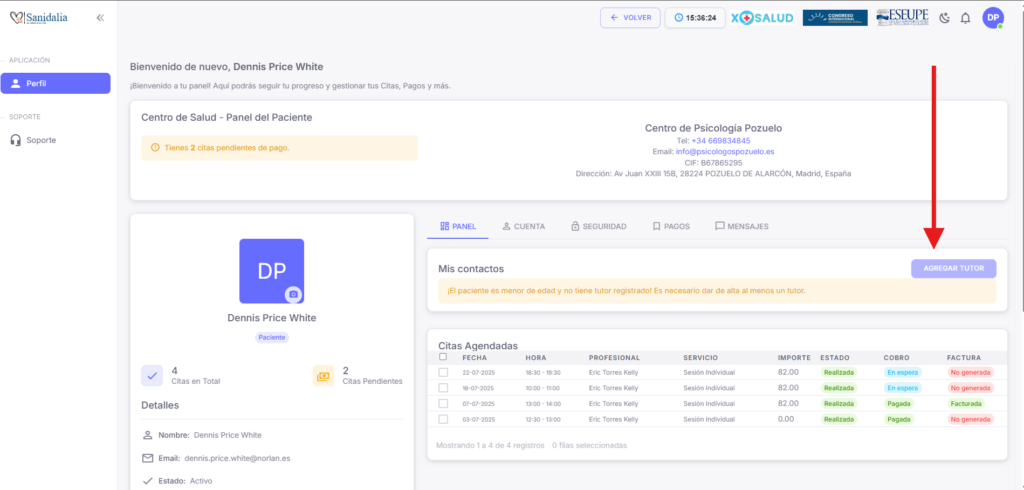Check the select-all checkbox in table header
This screenshot has width=1024, height=490.
443,357
